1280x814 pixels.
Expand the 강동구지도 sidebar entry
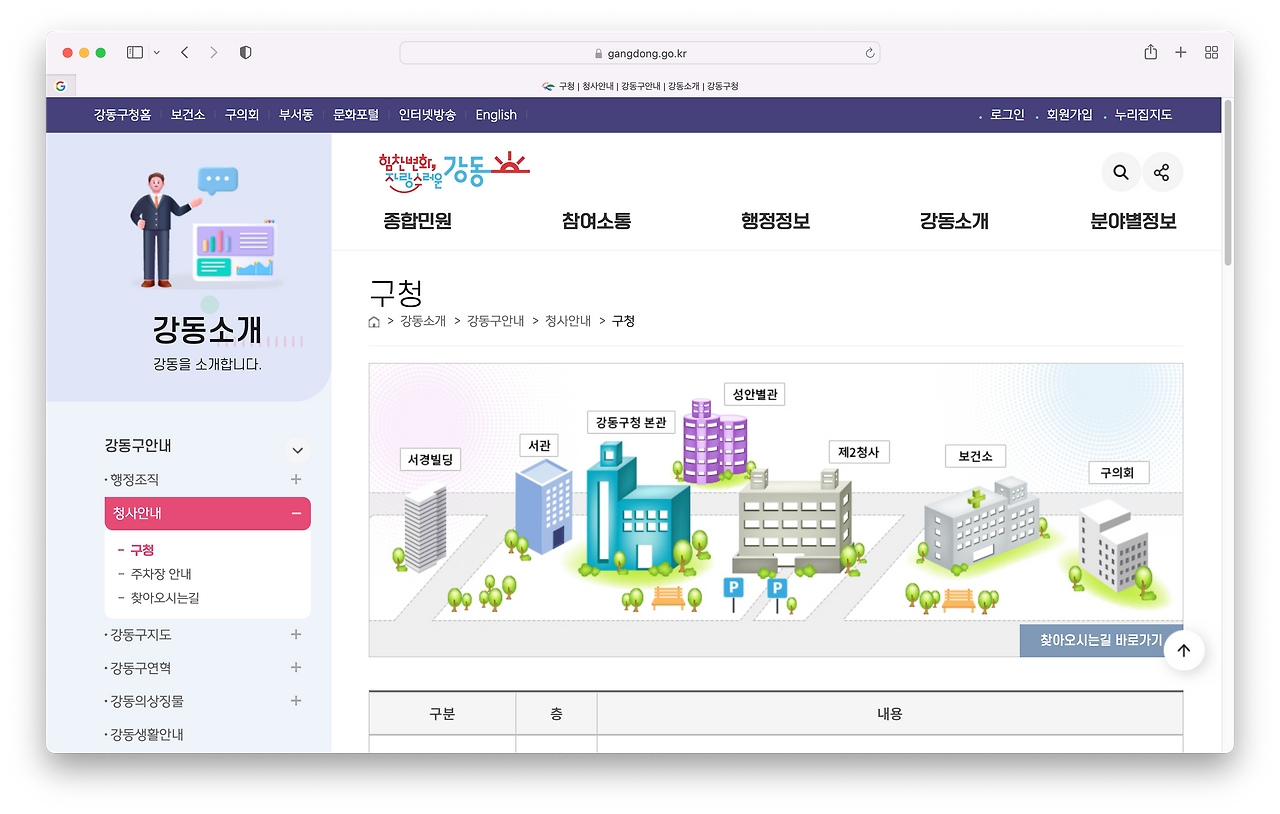point(295,634)
